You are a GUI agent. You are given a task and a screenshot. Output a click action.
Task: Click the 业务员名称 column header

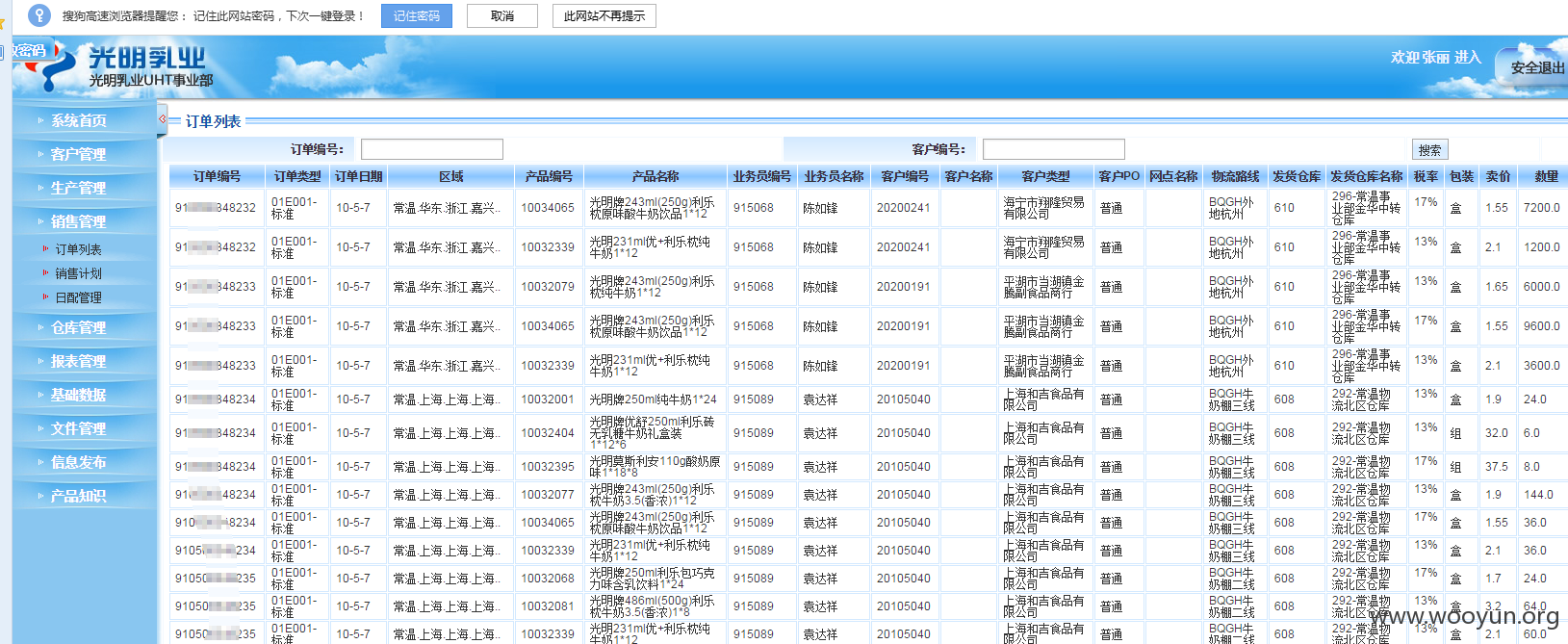tap(834, 176)
